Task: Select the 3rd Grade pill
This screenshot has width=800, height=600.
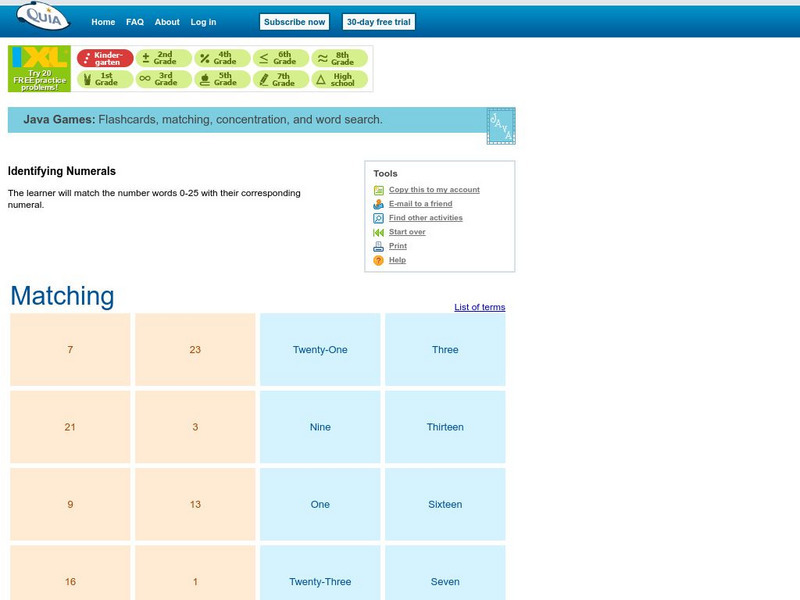Action: tap(163, 79)
